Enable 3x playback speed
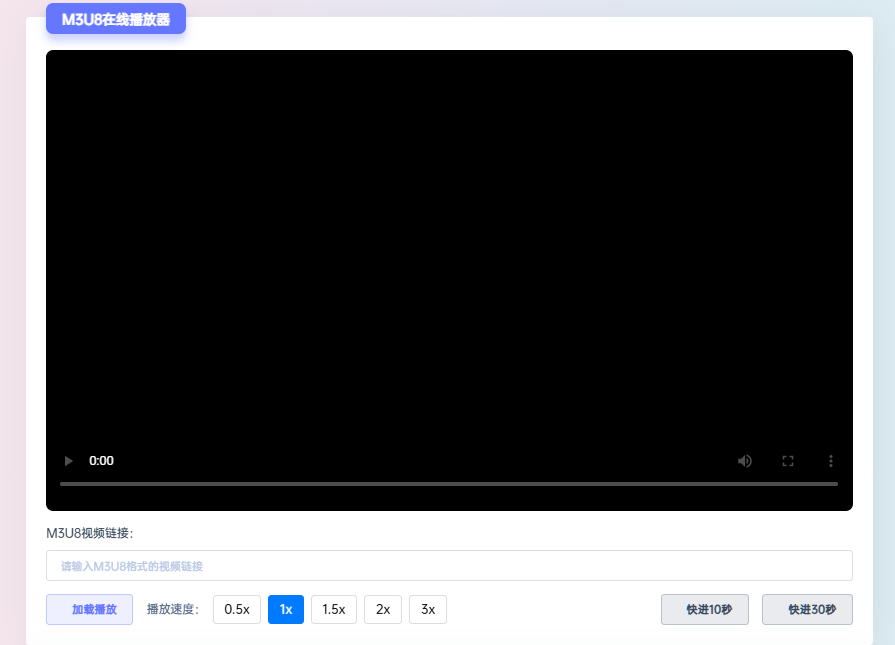Screen dimensions: 895x645 click(x=428, y=609)
